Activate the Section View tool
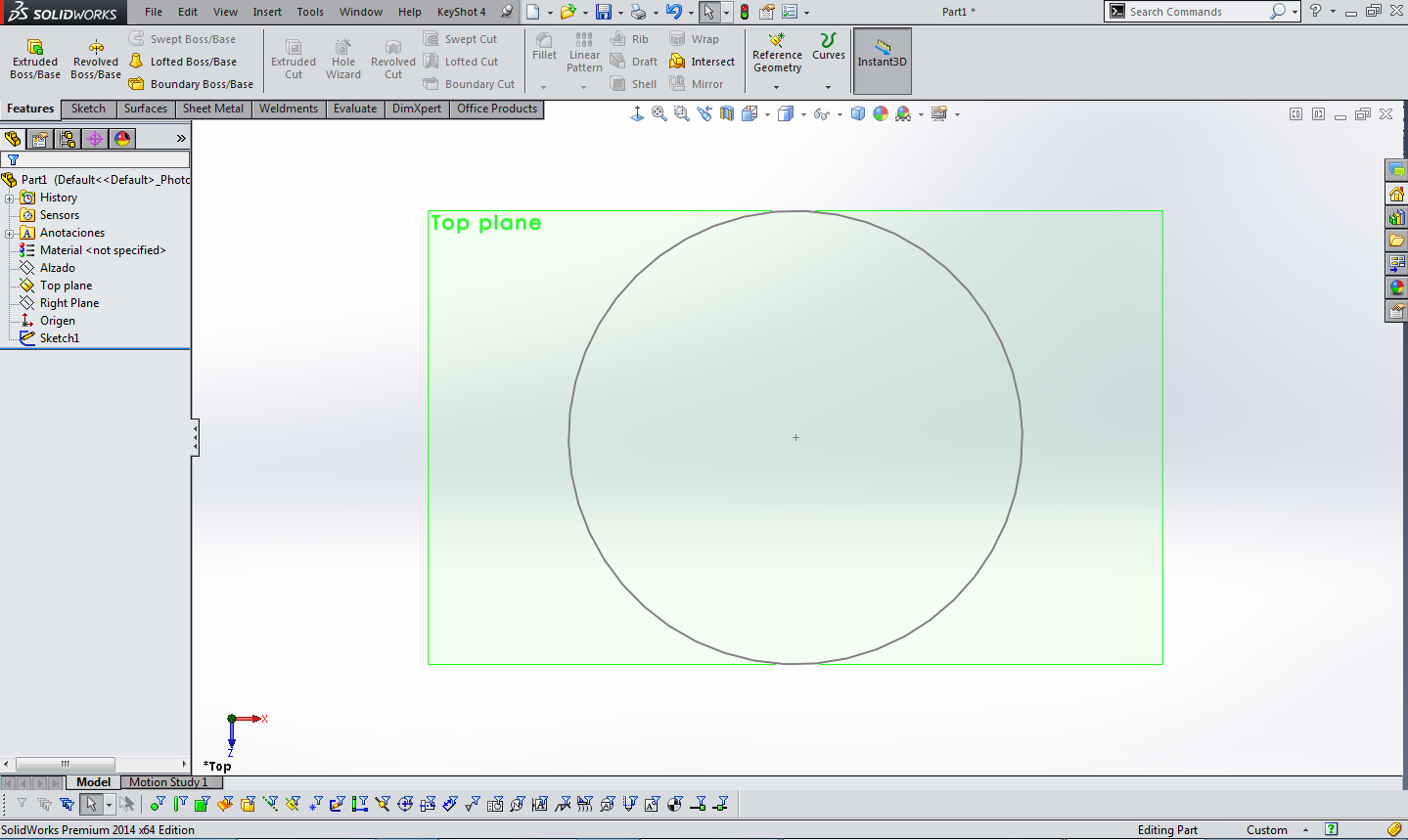 click(727, 114)
